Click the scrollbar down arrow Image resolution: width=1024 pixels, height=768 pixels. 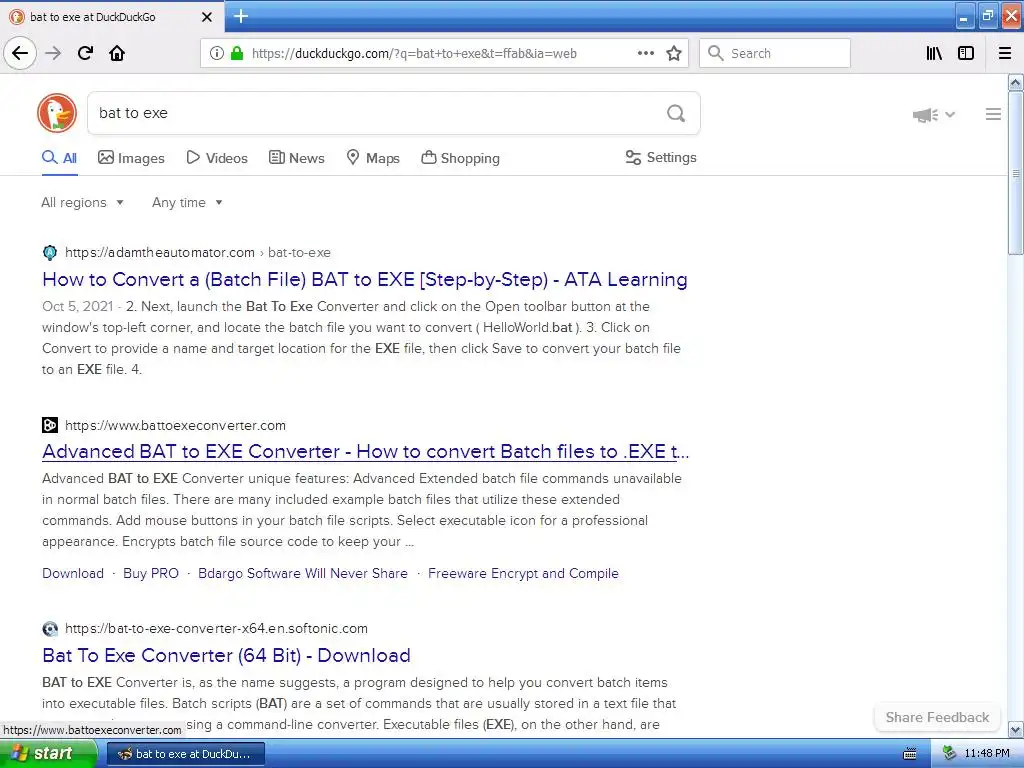click(x=1015, y=729)
